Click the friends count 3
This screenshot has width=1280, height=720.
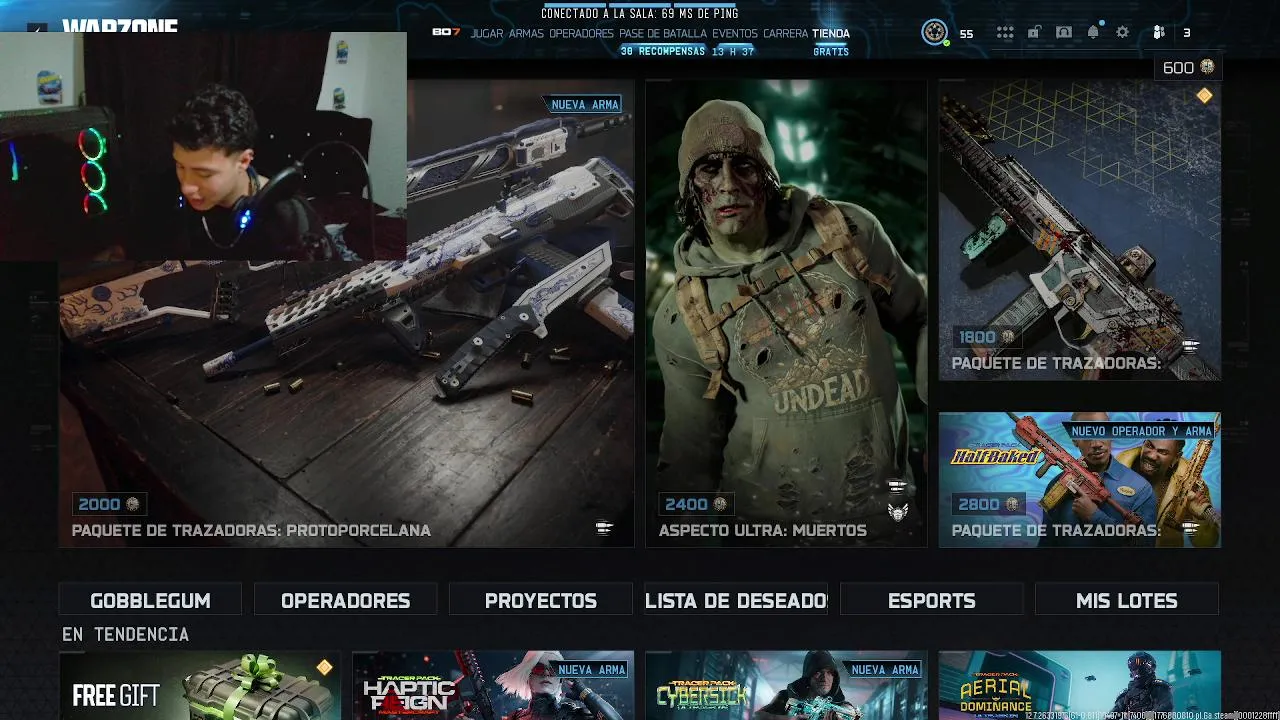1187,33
